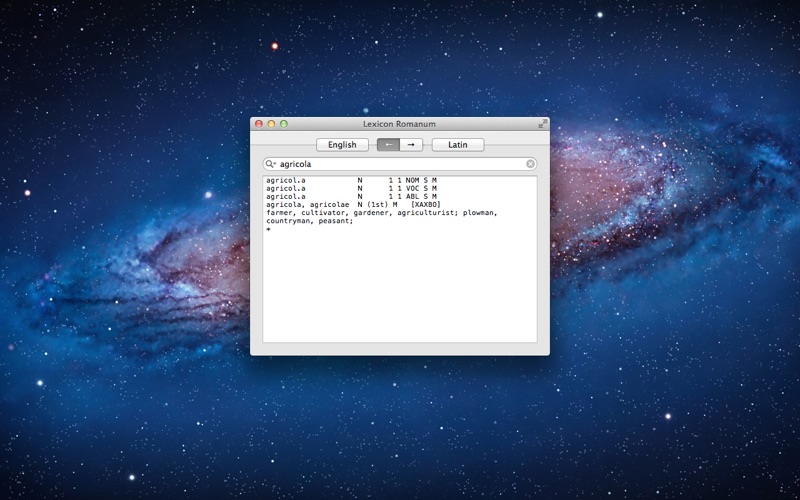The image size is (800, 500).
Task: Minimize the window with the yellow button
Action: pos(271,124)
